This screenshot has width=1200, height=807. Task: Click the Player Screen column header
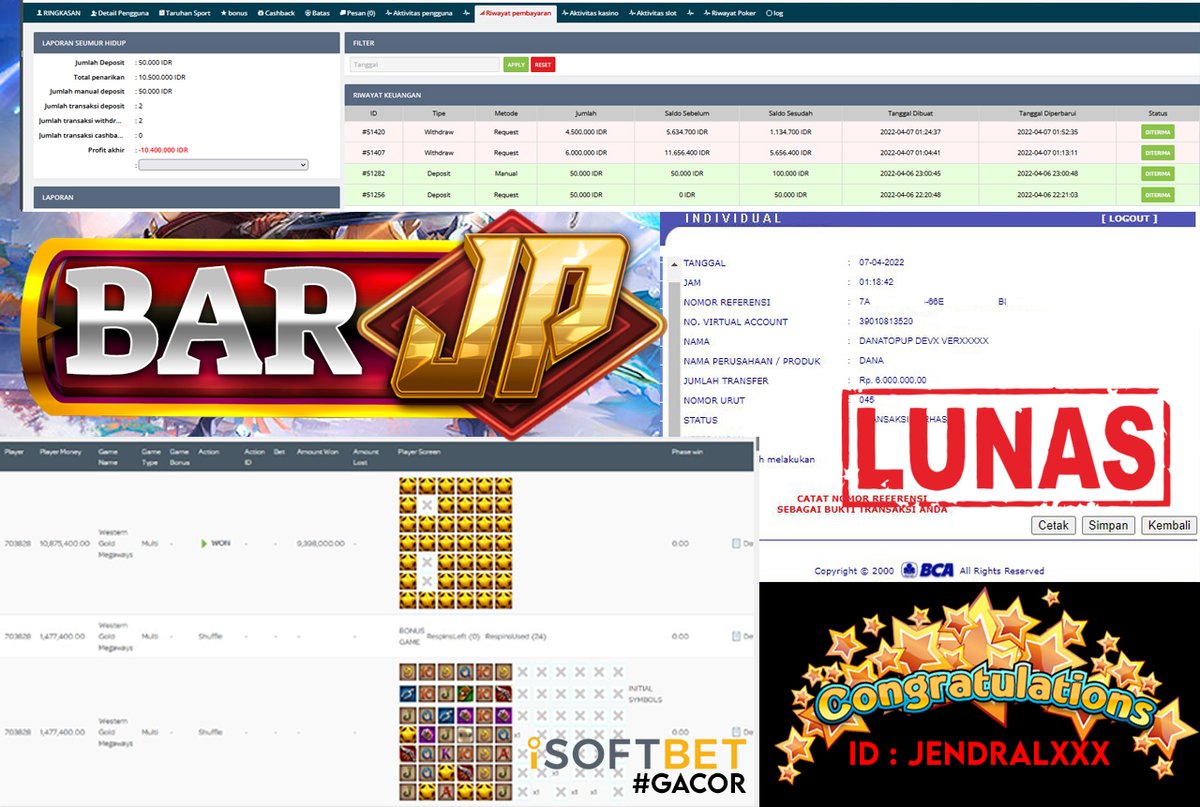pos(419,453)
